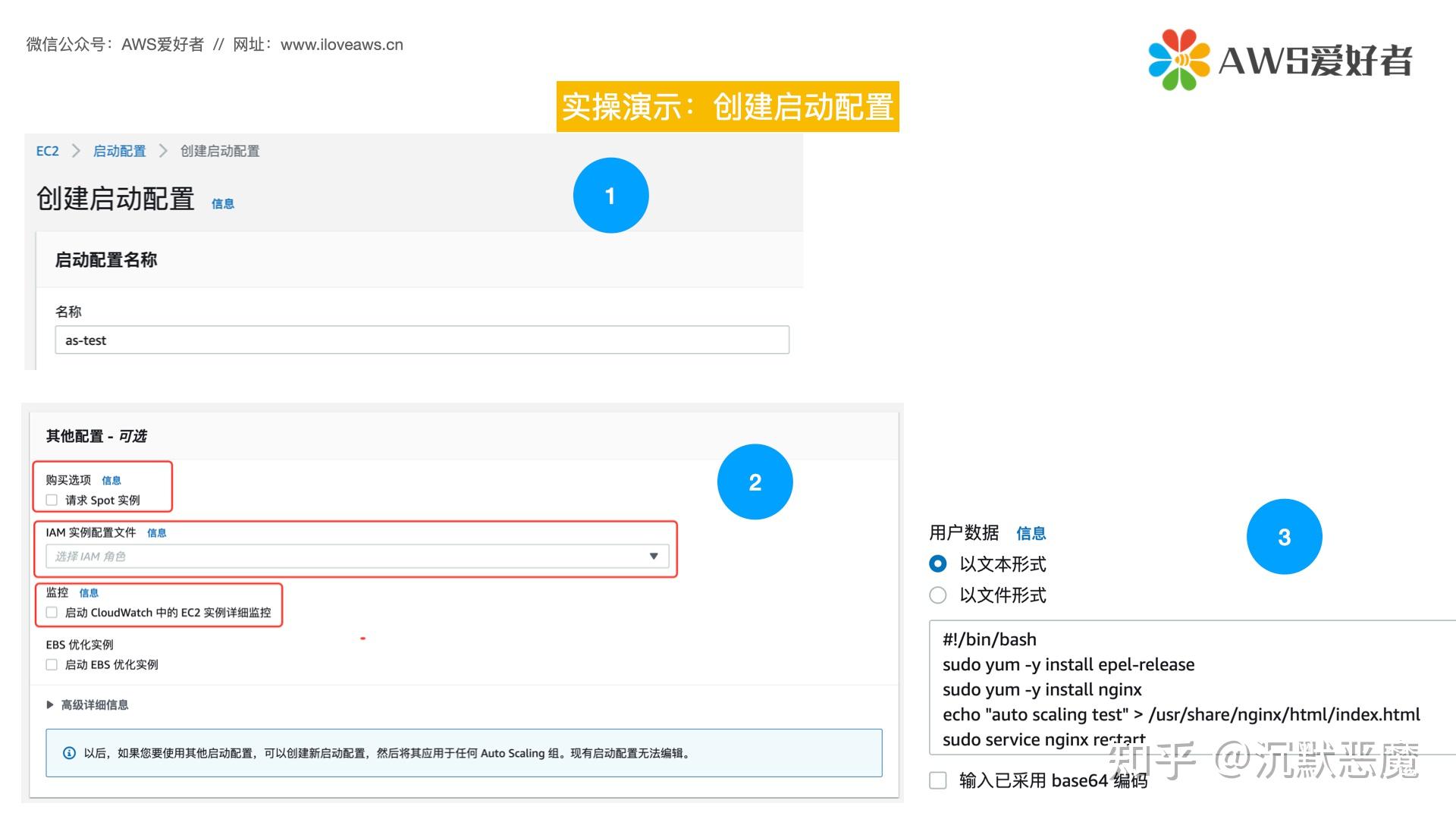Open 信息 link next to IAM 实例配置文件

[x=156, y=532]
